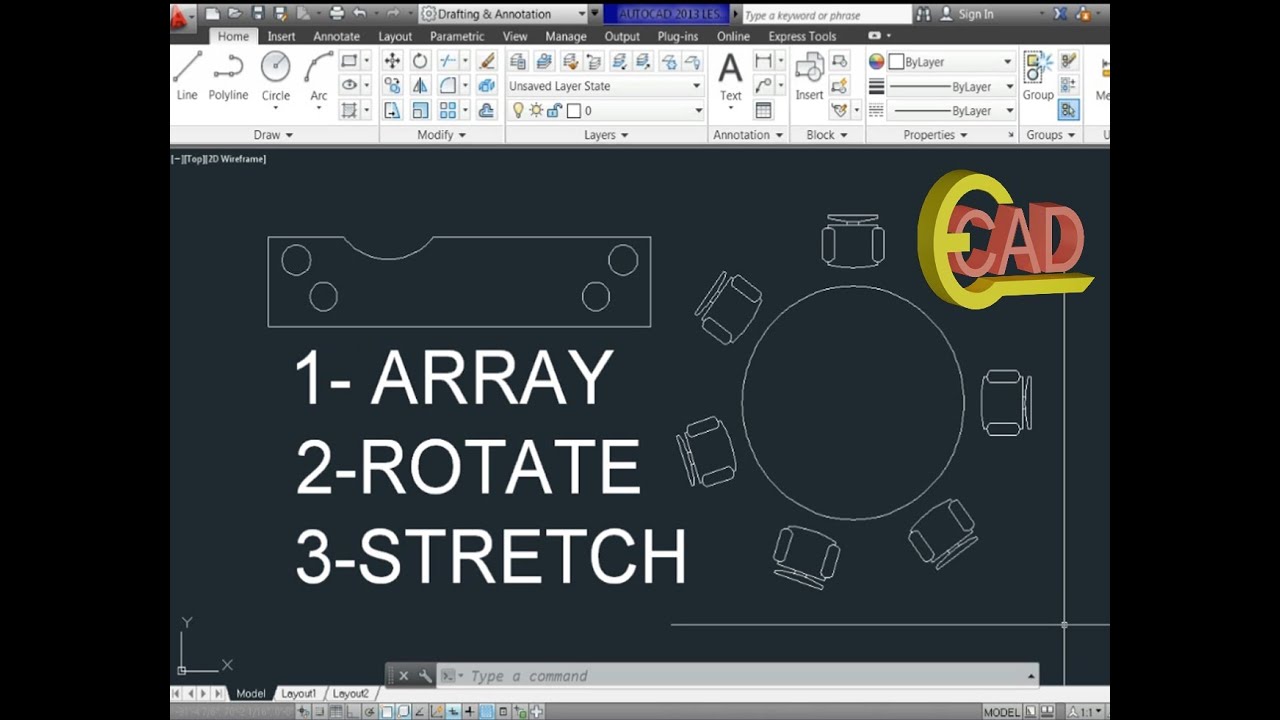Click the Save icon in quick access toolbar
Screen dimensions: 1280x720
258,14
